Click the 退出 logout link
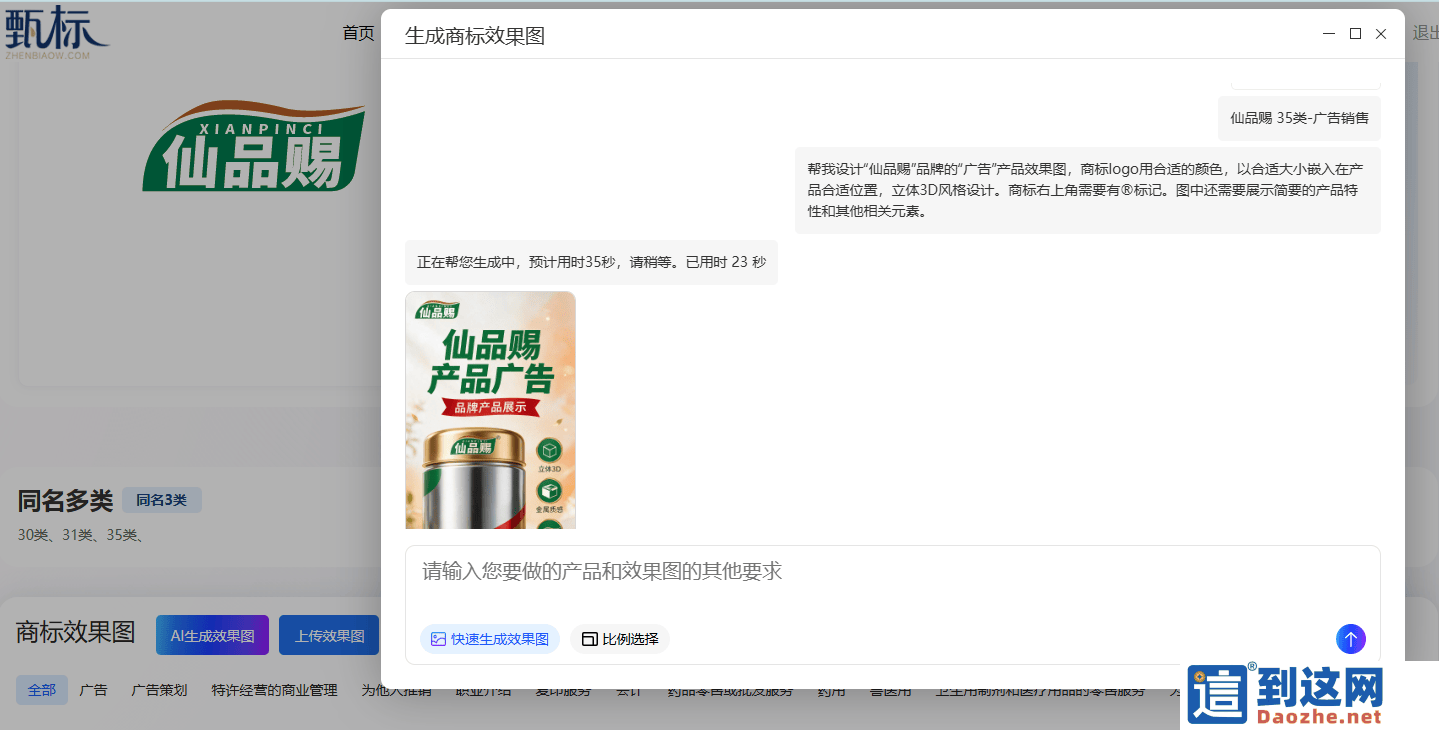The image size is (1439, 730). [1426, 33]
